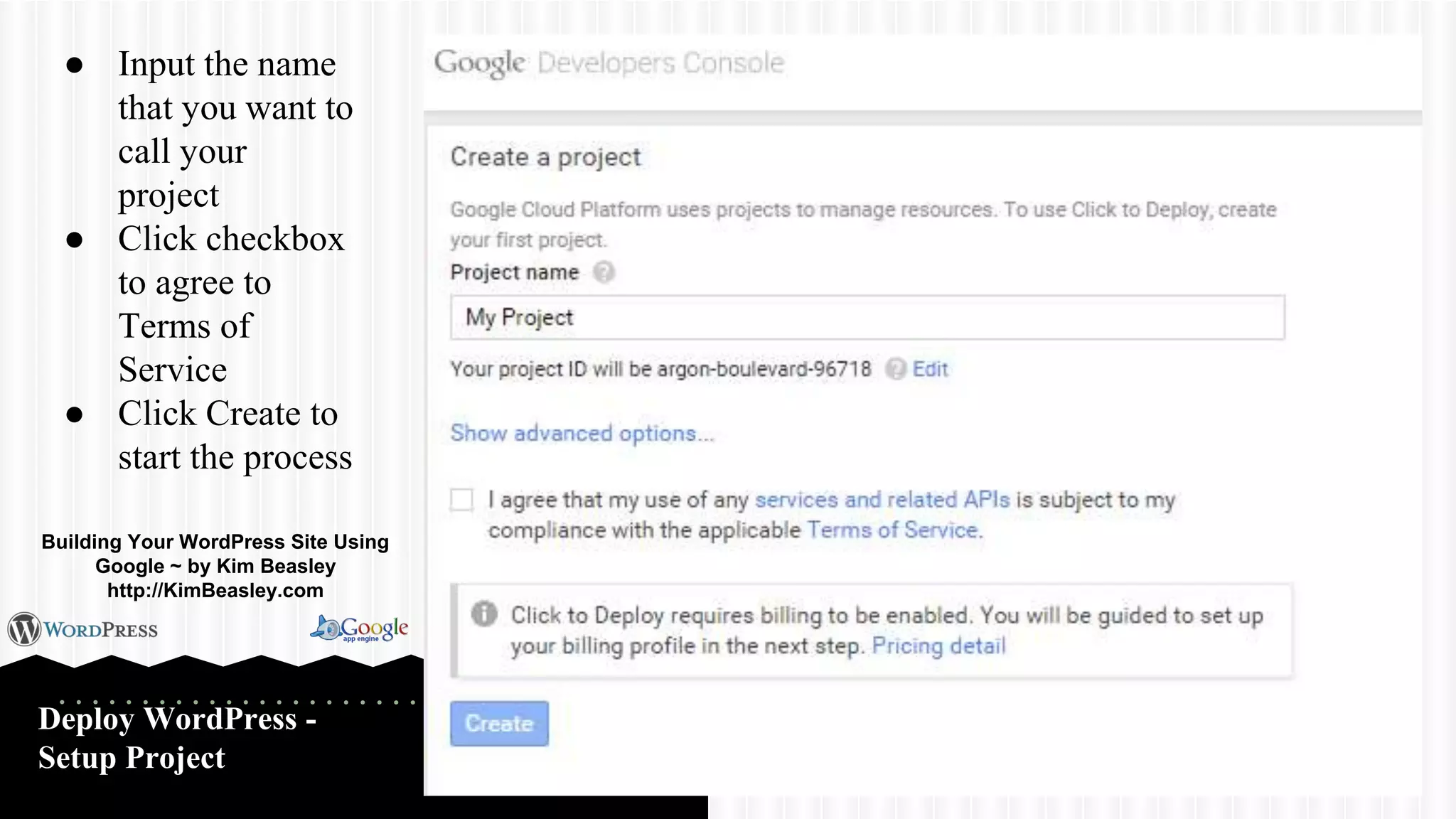
Task: Click the WordPress logo
Action: point(82,629)
